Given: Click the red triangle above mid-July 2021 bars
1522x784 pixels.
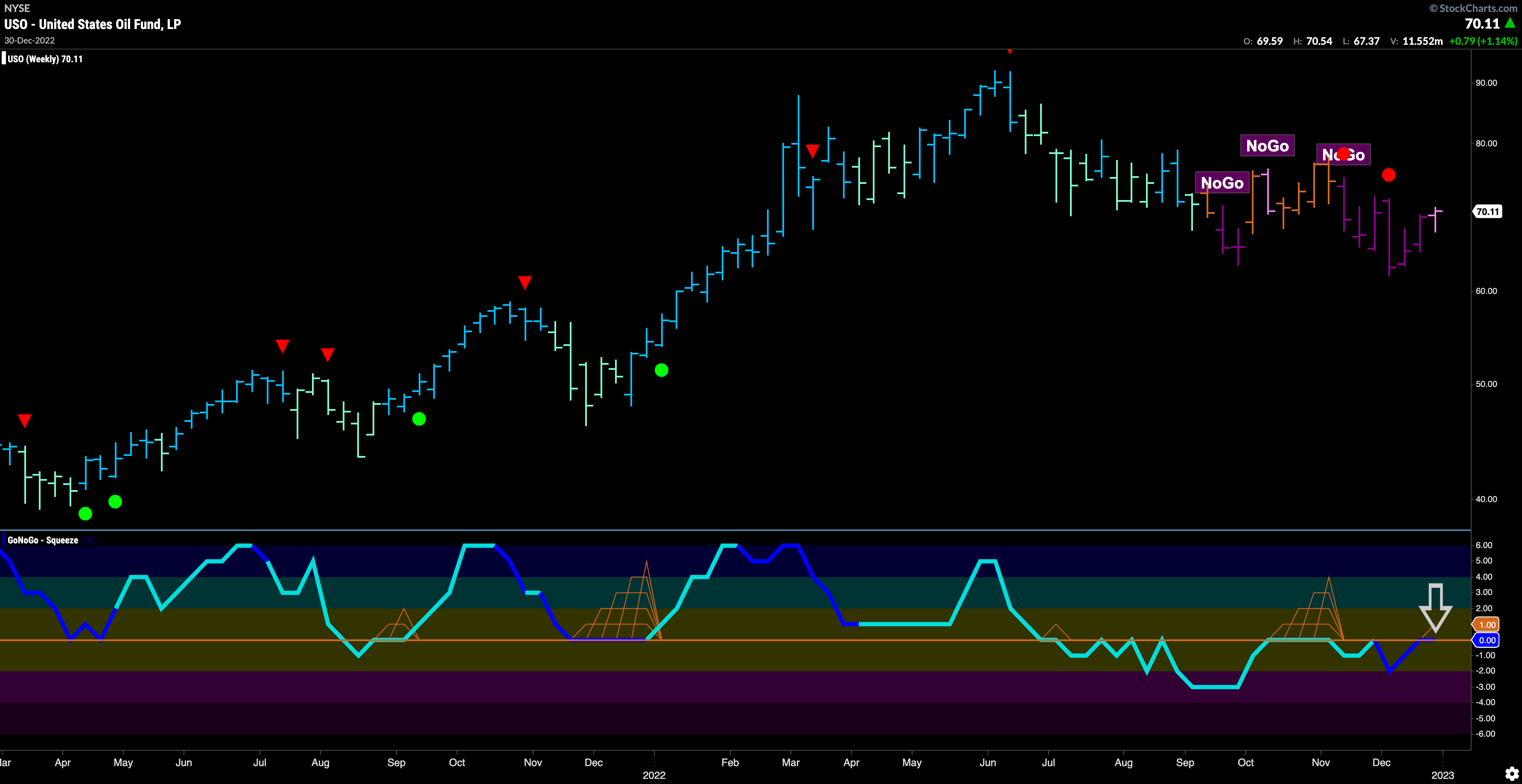Looking at the screenshot, I should pos(283,346).
